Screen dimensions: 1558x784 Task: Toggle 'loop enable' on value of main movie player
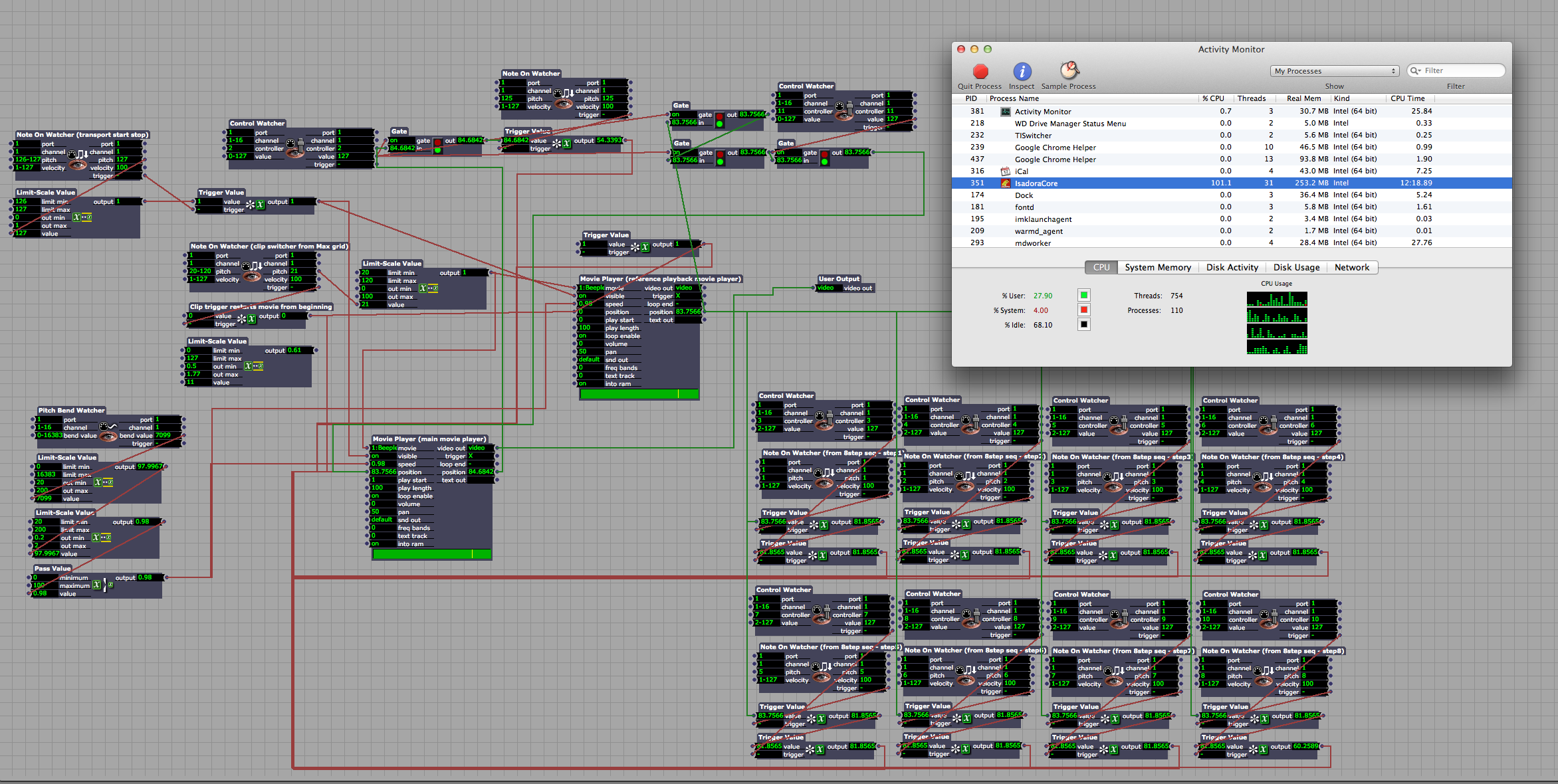383,496
